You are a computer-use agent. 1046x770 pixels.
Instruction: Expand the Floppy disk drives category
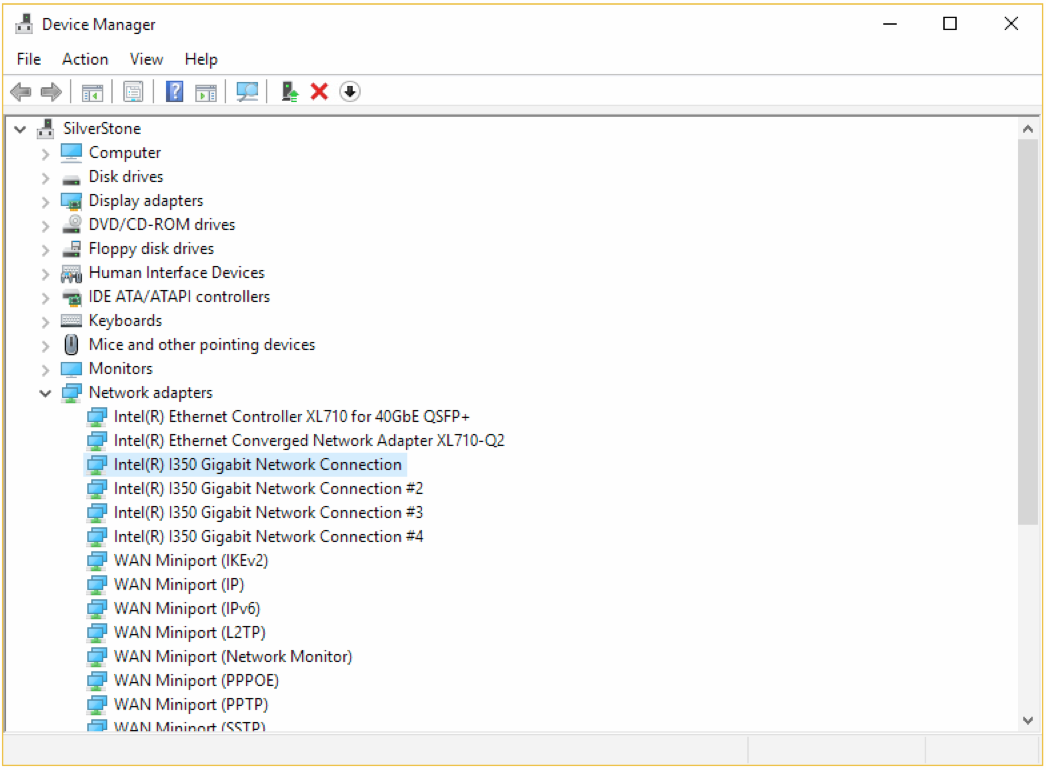(45, 250)
